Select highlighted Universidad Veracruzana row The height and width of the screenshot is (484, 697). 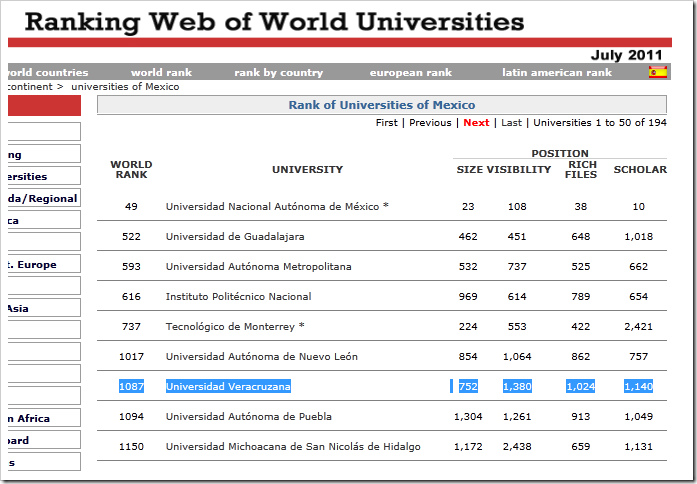click(228, 387)
